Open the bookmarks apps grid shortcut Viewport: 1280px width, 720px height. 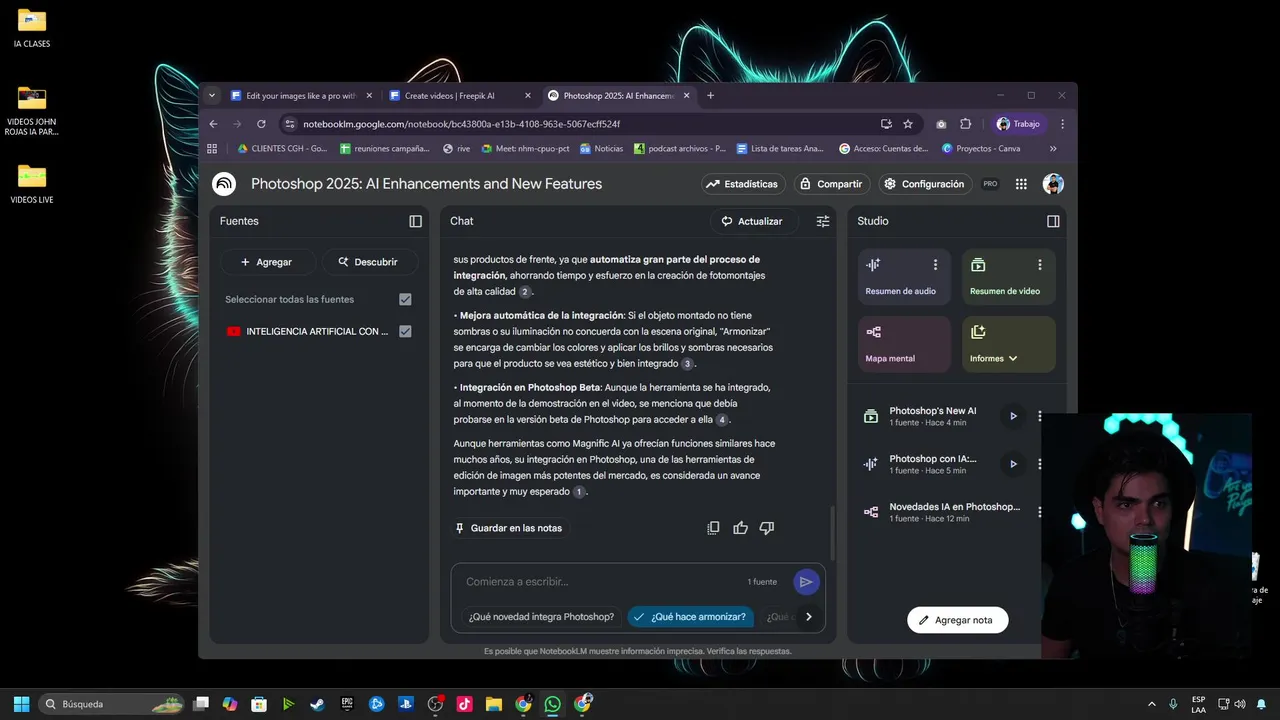(x=212, y=148)
